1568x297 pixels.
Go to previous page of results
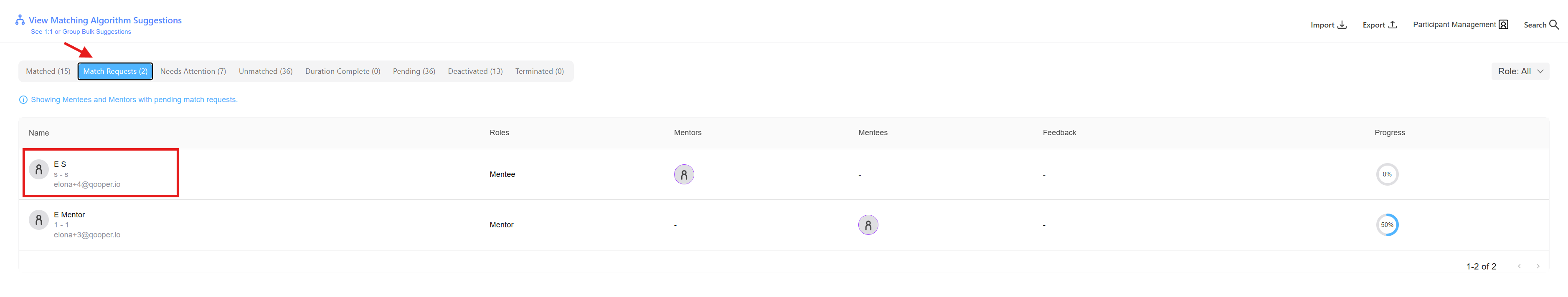pos(1519,267)
